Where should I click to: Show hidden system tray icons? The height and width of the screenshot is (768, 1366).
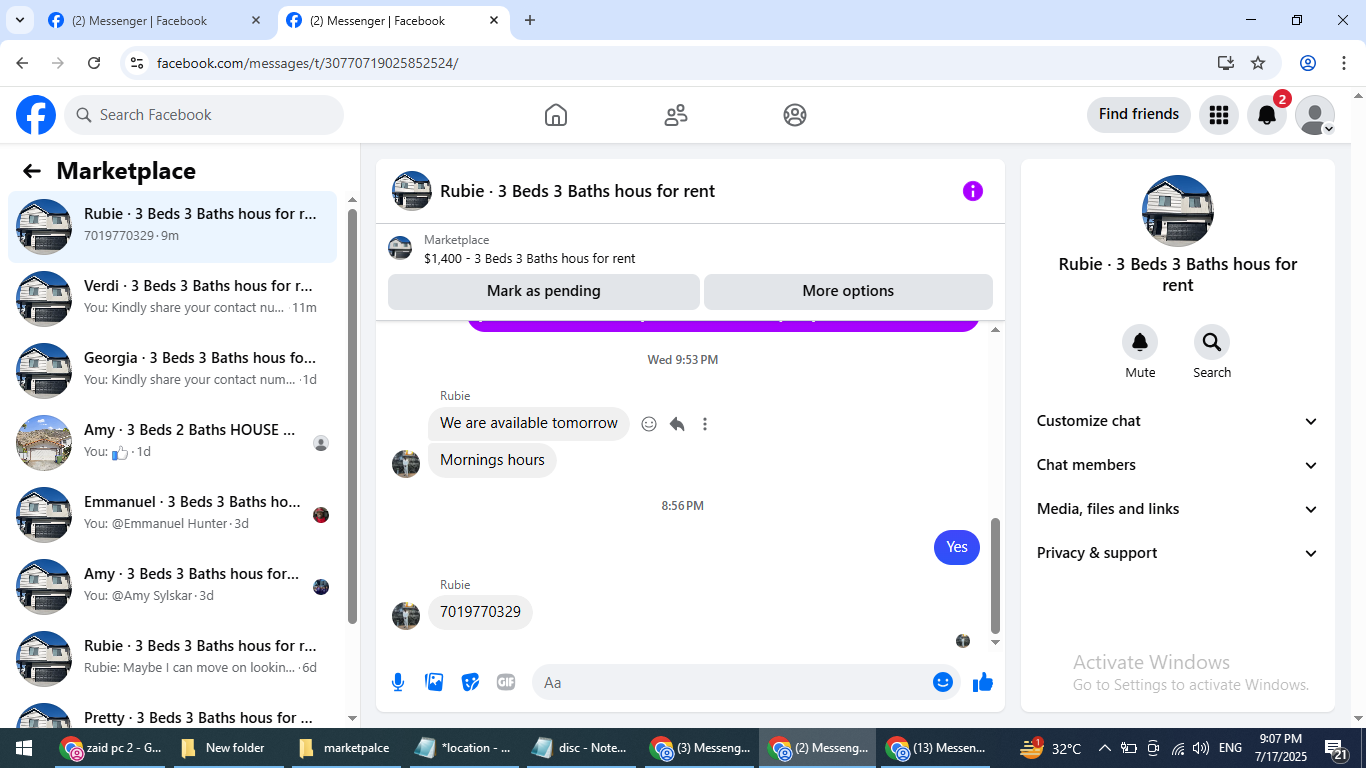click(1105, 748)
